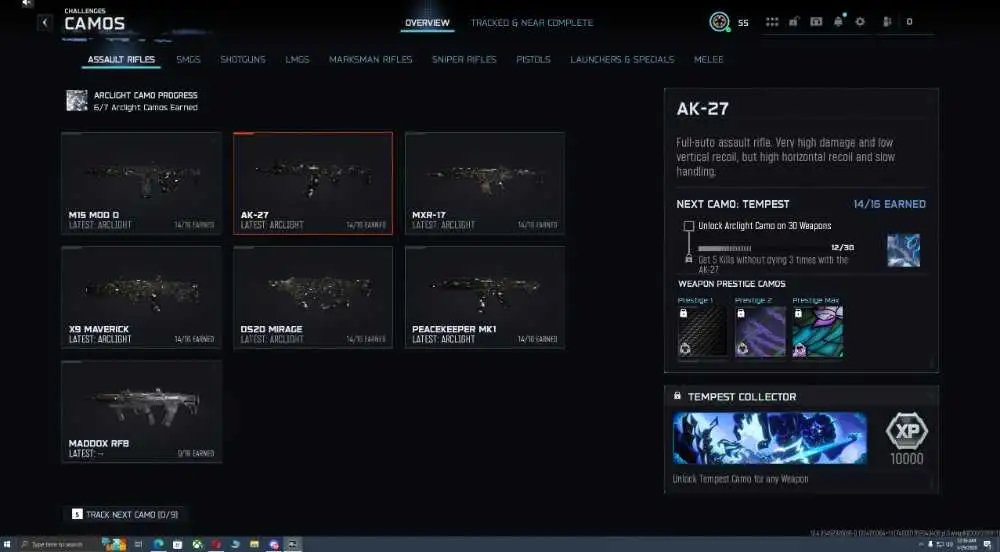Select the Prestige 1 camo swatch
Screen dimensions: 1000x552
click(702, 331)
